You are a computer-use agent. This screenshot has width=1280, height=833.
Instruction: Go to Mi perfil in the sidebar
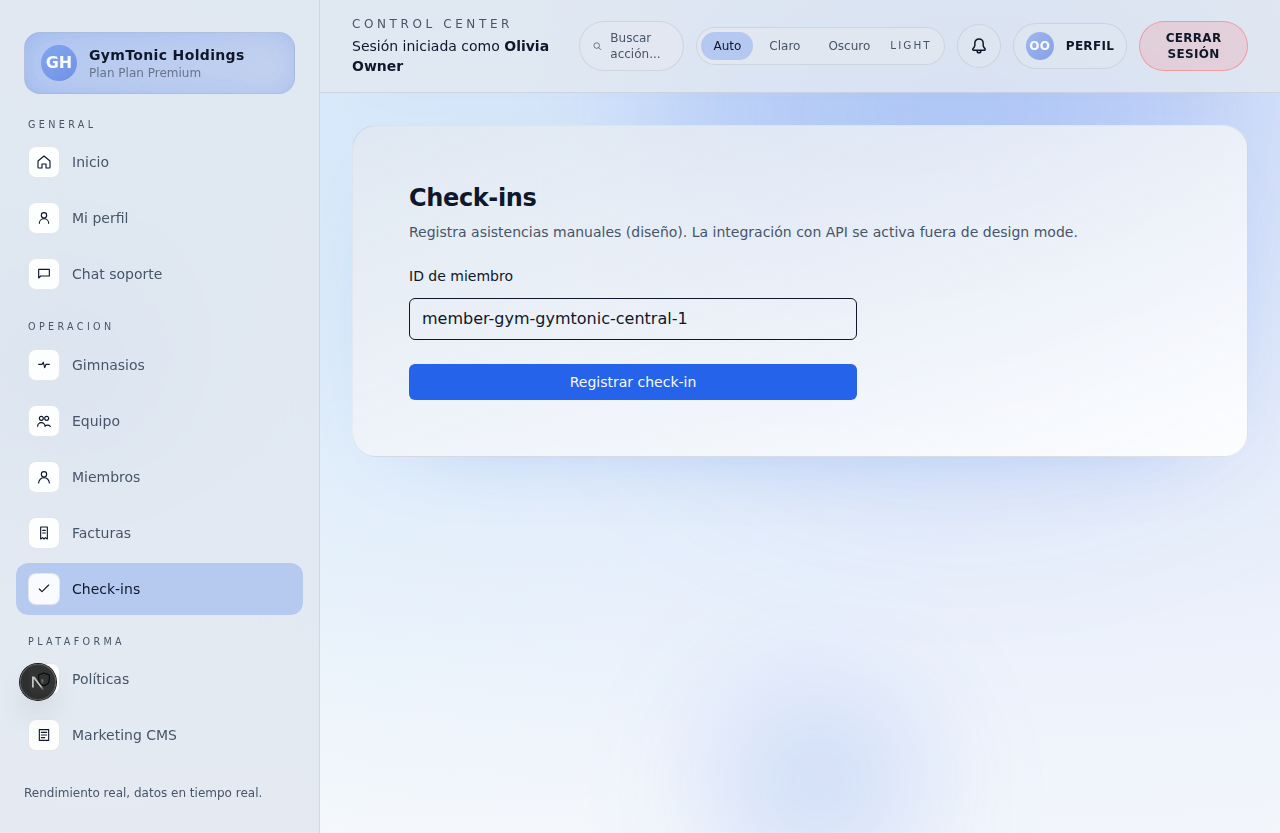point(98,217)
